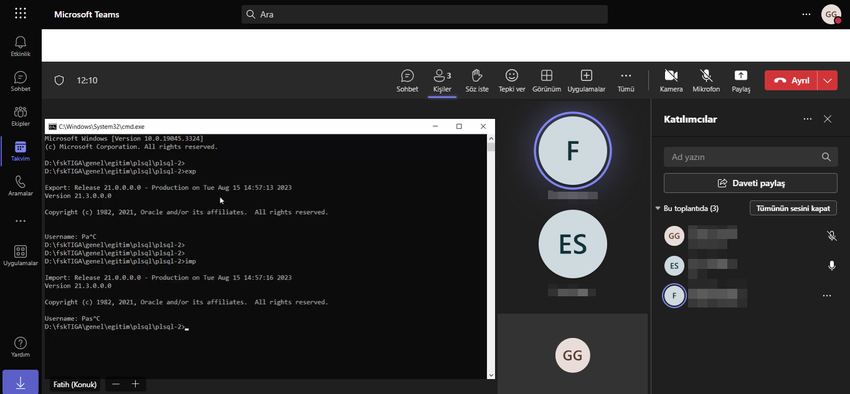Open Sohbet in the meeting toolbar

tap(407, 81)
